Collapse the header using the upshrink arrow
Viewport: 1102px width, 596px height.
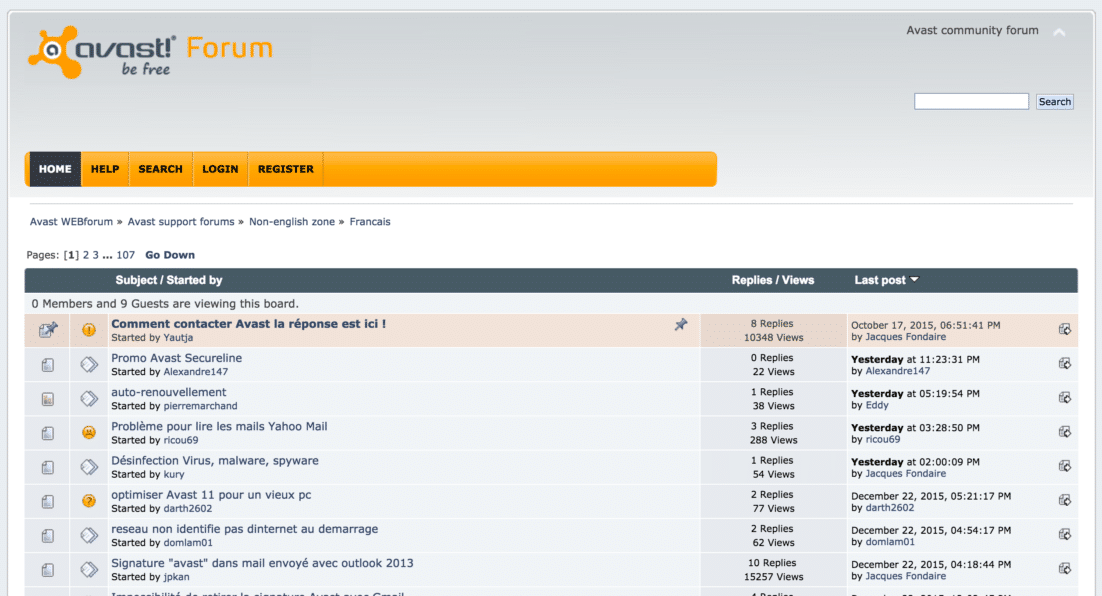click(1059, 32)
